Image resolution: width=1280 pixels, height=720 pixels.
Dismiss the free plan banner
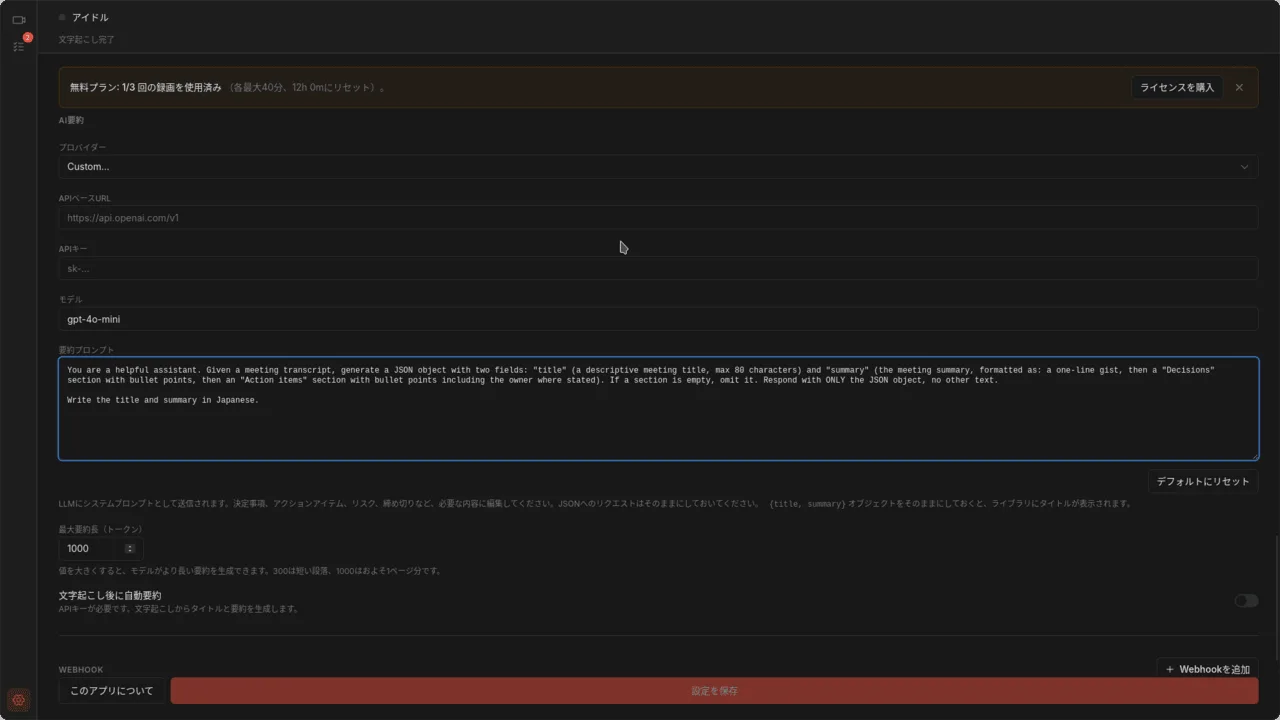1239,87
